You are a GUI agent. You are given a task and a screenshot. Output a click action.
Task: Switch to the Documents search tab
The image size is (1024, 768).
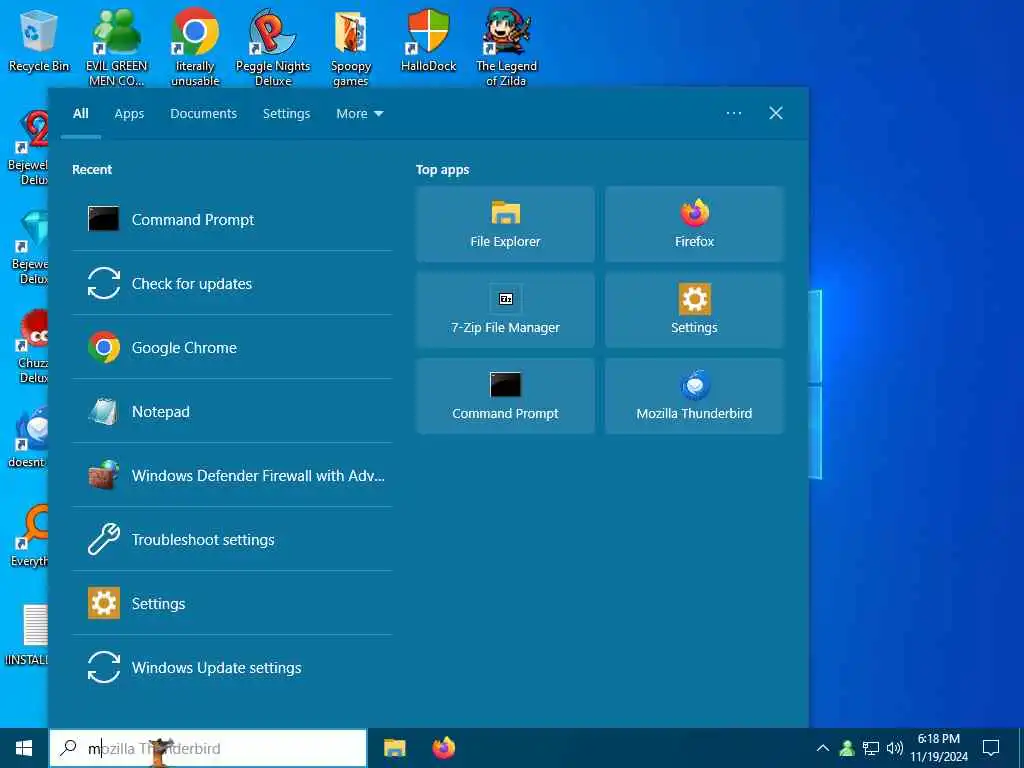coord(204,114)
